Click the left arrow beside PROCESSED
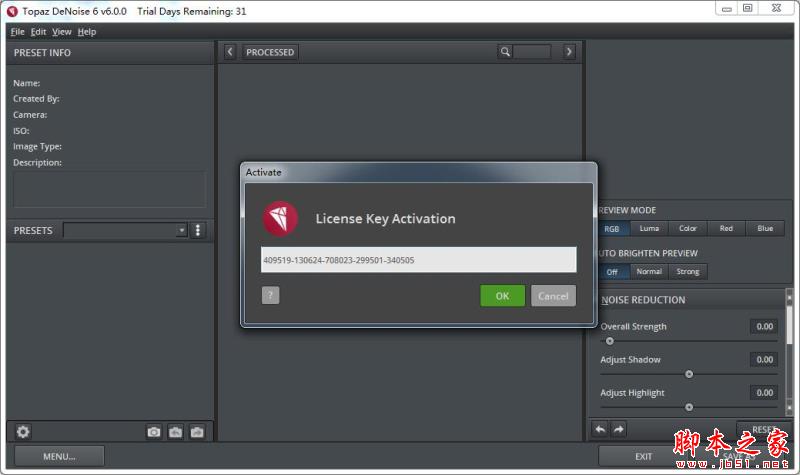 pyautogui.click(x=230, y=52)
